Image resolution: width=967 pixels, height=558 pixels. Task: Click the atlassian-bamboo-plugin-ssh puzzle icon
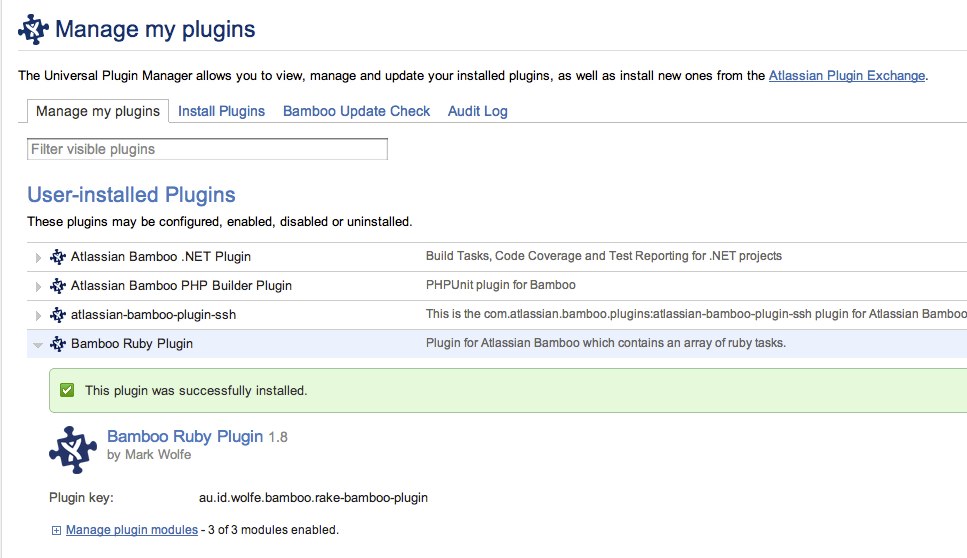coord(58,314)
